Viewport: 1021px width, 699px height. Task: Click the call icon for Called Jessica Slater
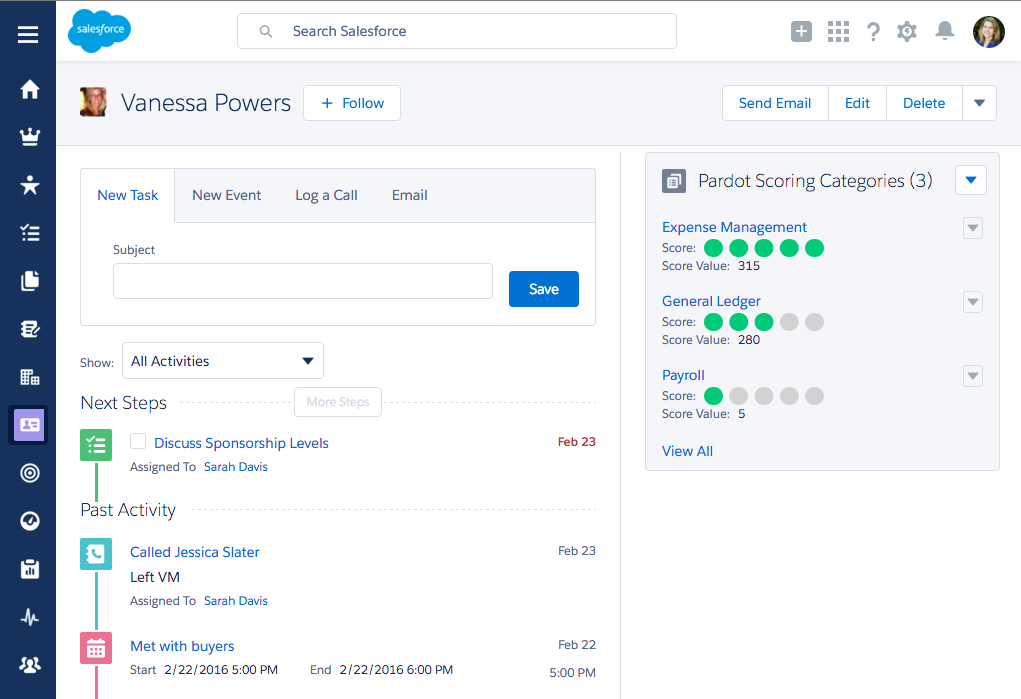96,554
